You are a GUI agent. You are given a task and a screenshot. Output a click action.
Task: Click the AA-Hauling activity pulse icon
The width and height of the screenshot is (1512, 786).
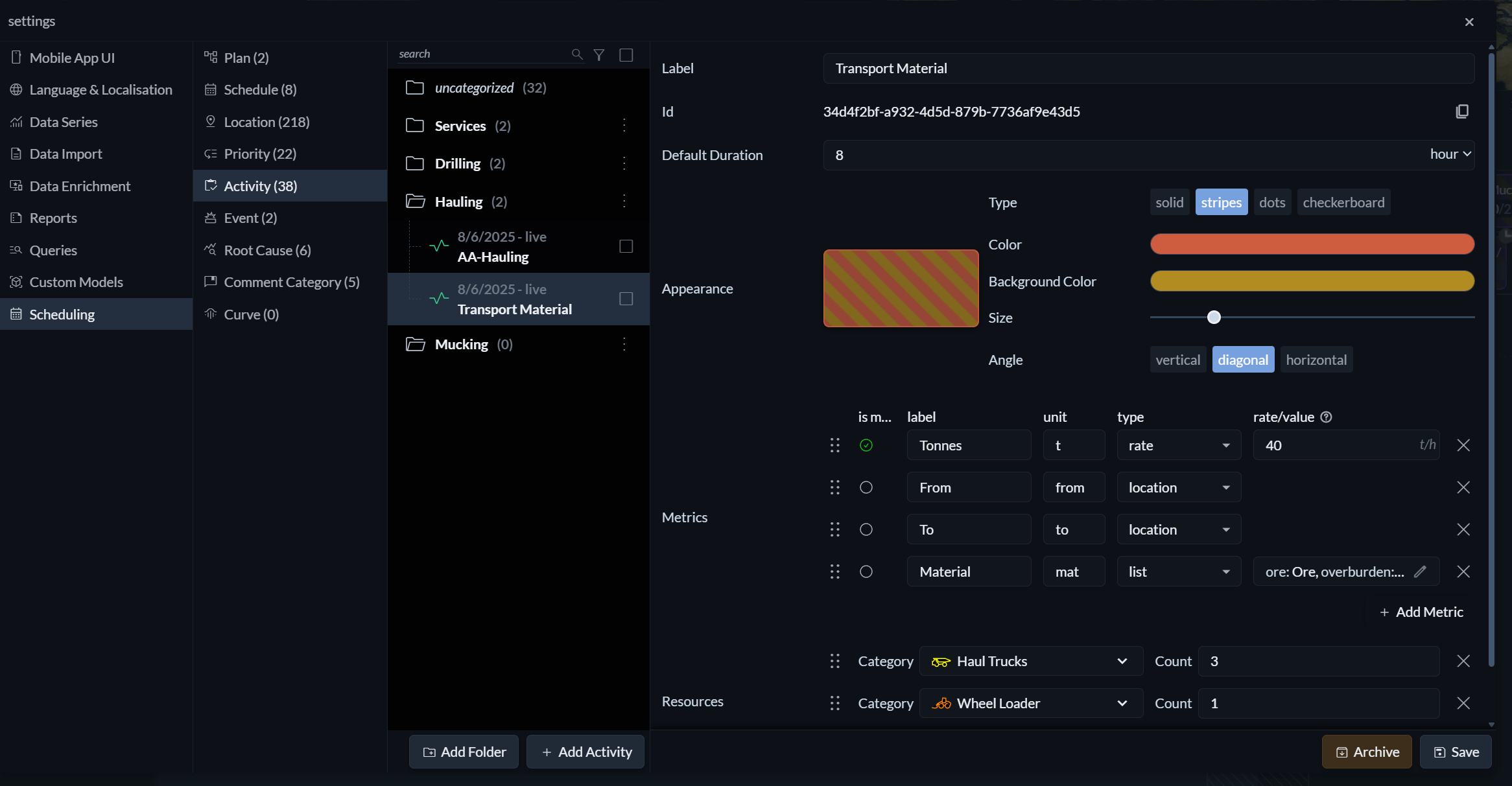[439, 246]
